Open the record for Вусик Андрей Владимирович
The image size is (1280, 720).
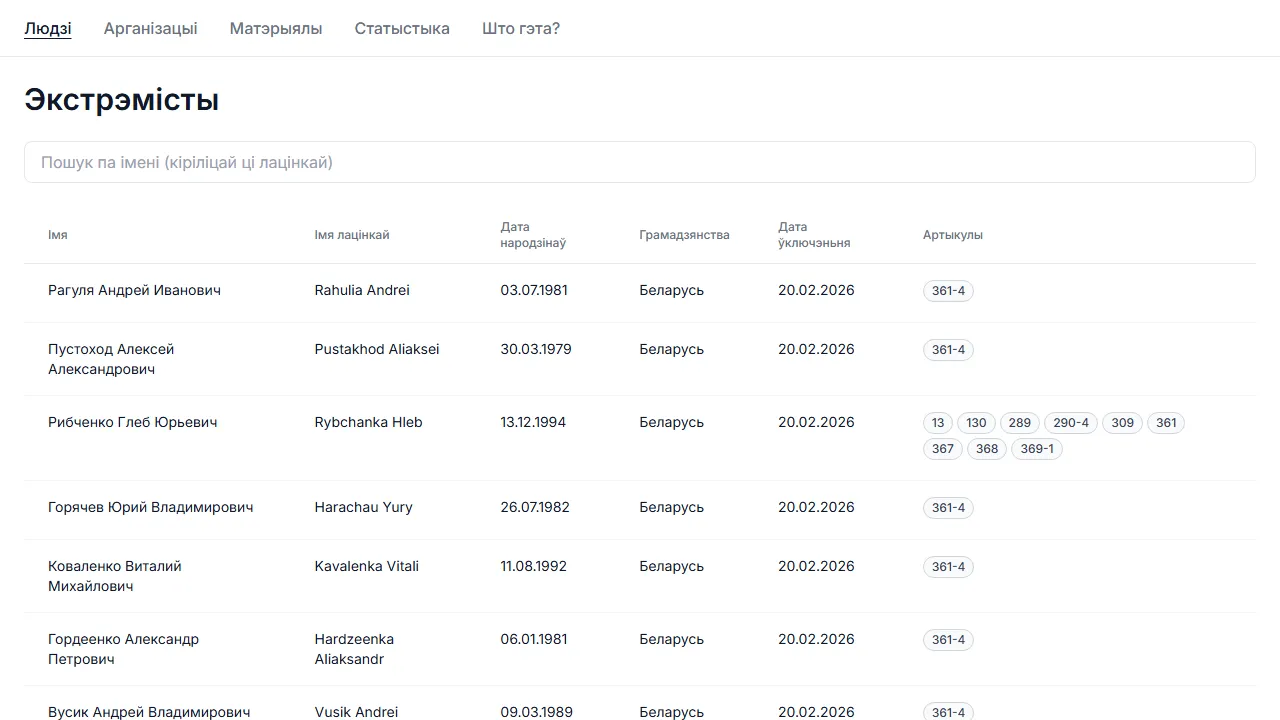[148, 711]
